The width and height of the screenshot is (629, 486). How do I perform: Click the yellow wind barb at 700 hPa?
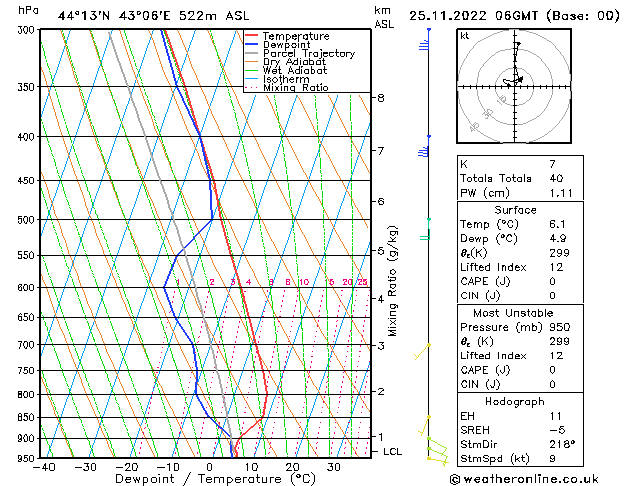pyautogui.click(x=422, y=352)
